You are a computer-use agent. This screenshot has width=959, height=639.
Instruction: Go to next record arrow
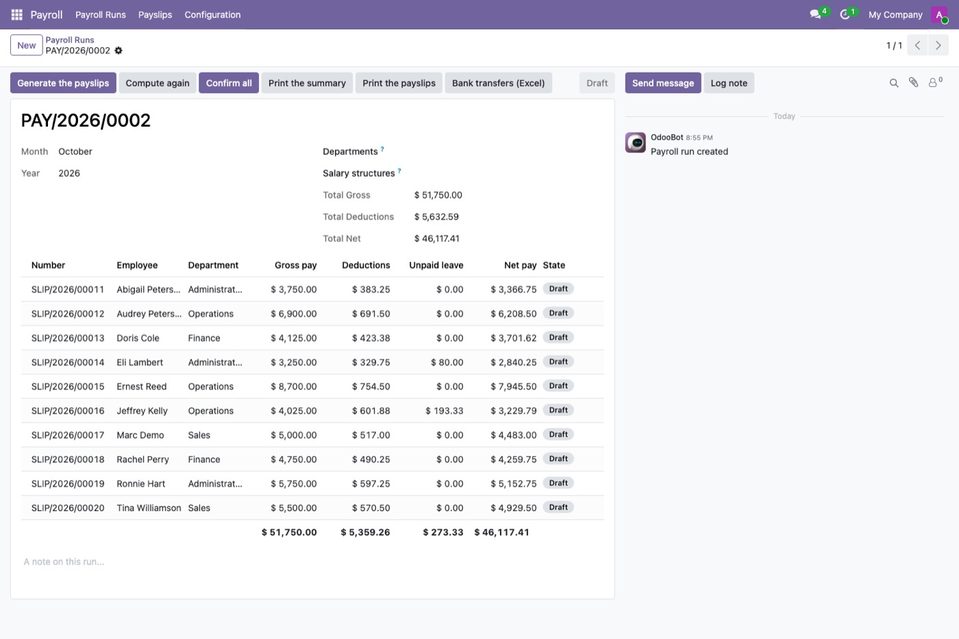[x=938, y=45]
